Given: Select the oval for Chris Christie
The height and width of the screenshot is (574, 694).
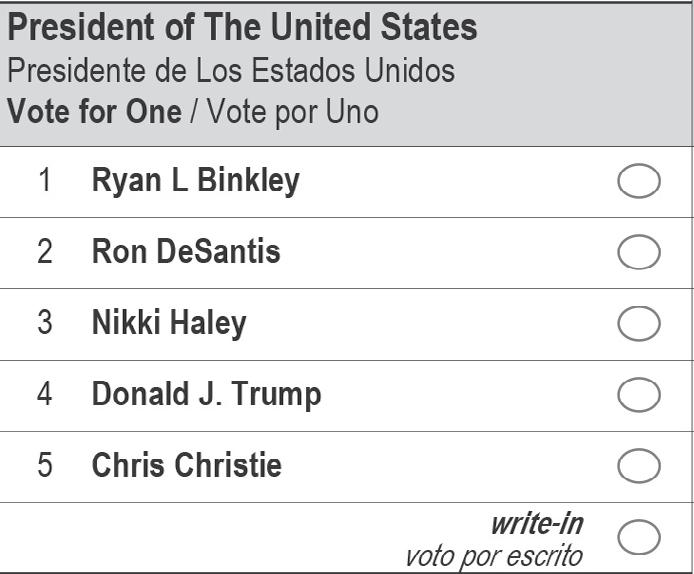Looking at the screenshot, I should pos(639,466).
